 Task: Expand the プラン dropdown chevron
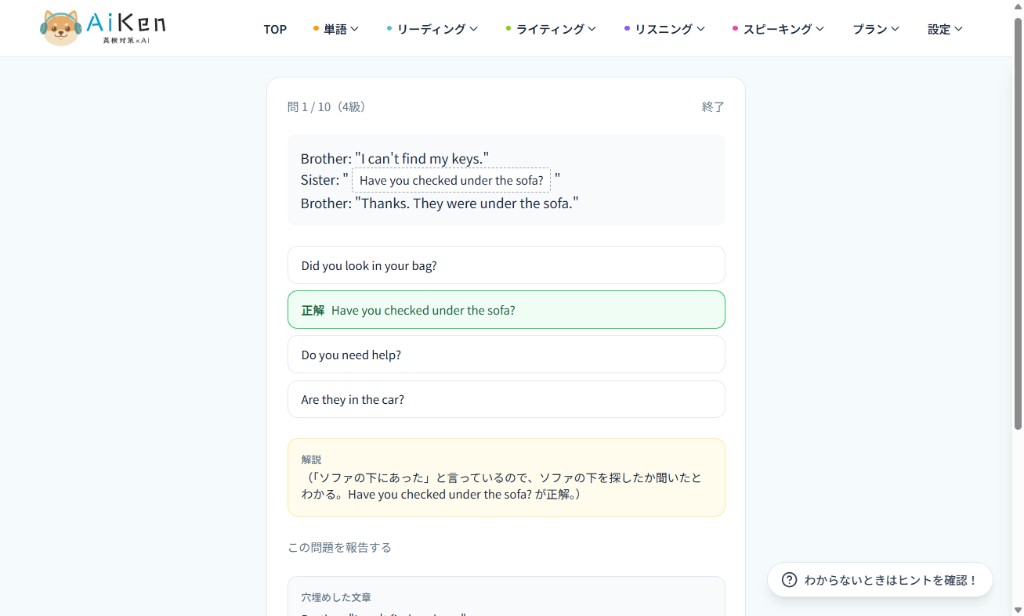[x=895, y=29]
